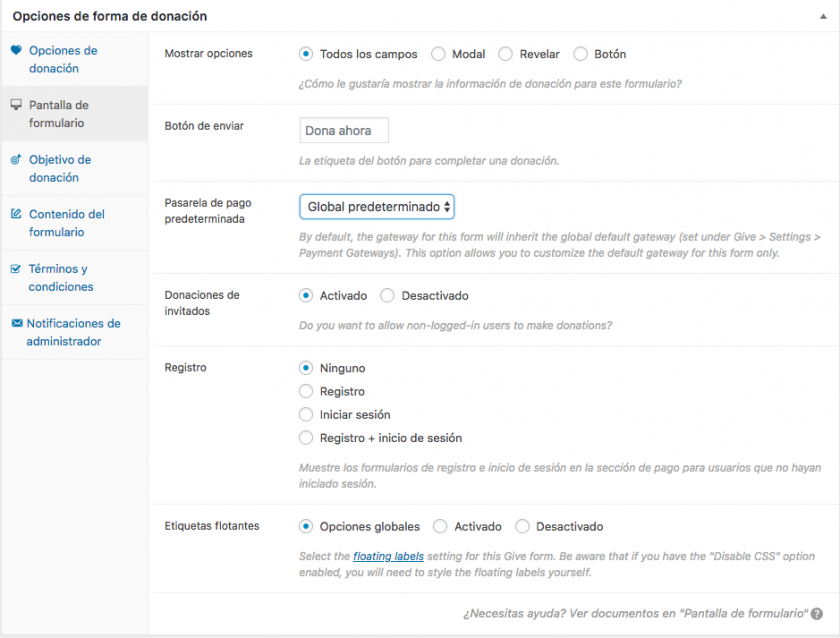The width and height of the screenshot is (840, 638).
Task: Follow the floating labels link
Action: pyautogui.click(x=388, y=556)
